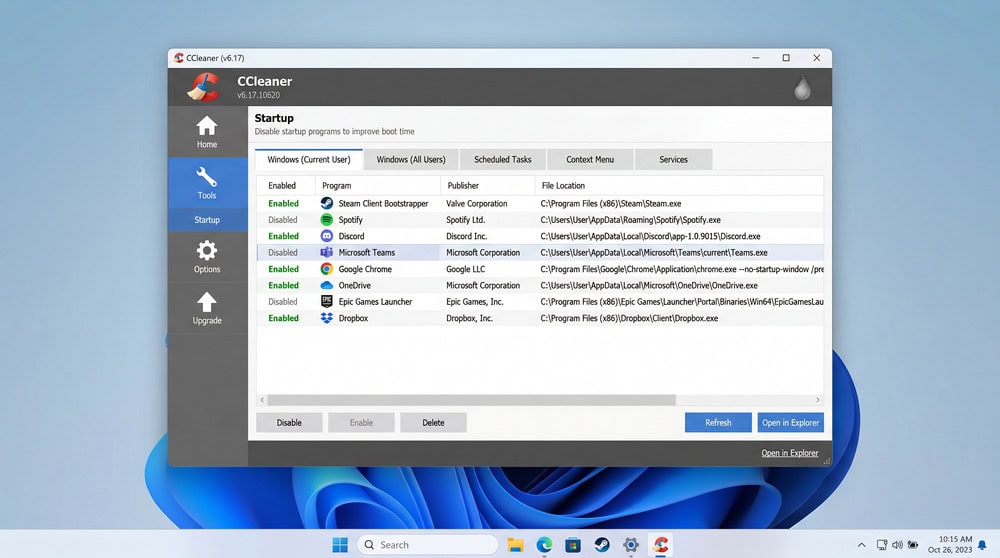1000x558 pixels.
Task: Click the Enabled status of Google Chrome row
Action: click(283, 269)
